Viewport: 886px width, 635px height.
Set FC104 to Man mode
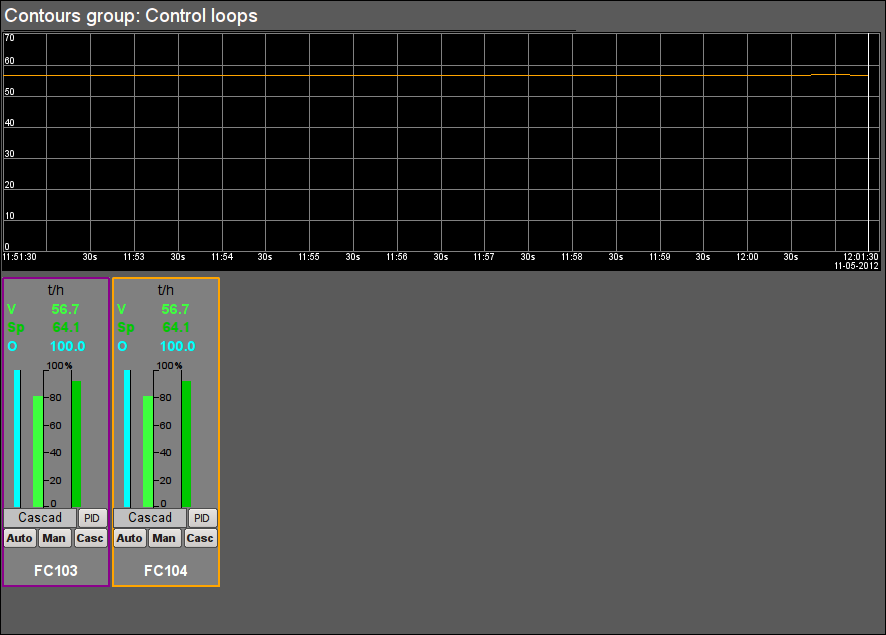tap(164, 538)
